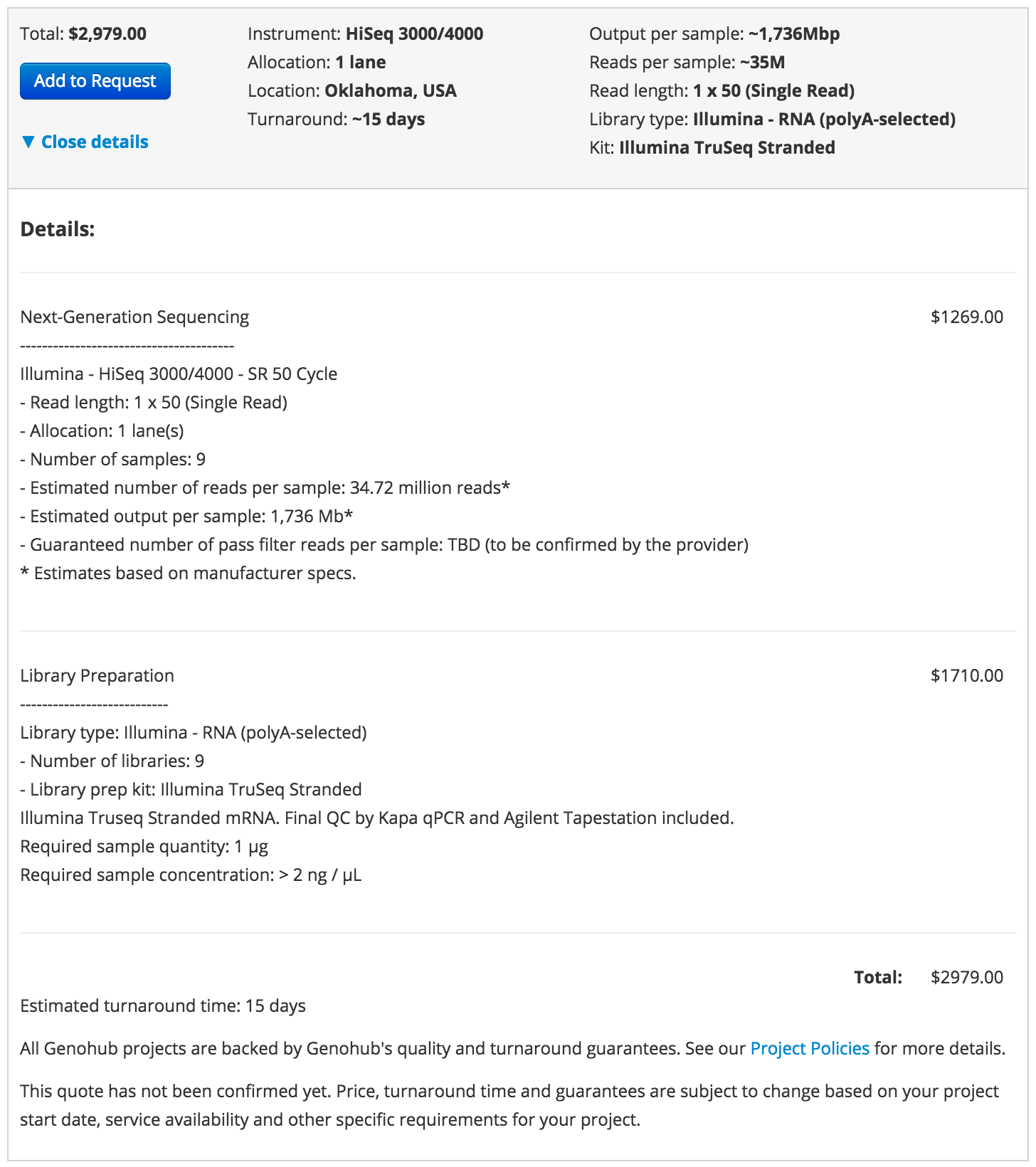The width and height of the screenshot is (1036, 1167).
Task: Click the Oklahoma, USA location text
Action: [391, 90]
